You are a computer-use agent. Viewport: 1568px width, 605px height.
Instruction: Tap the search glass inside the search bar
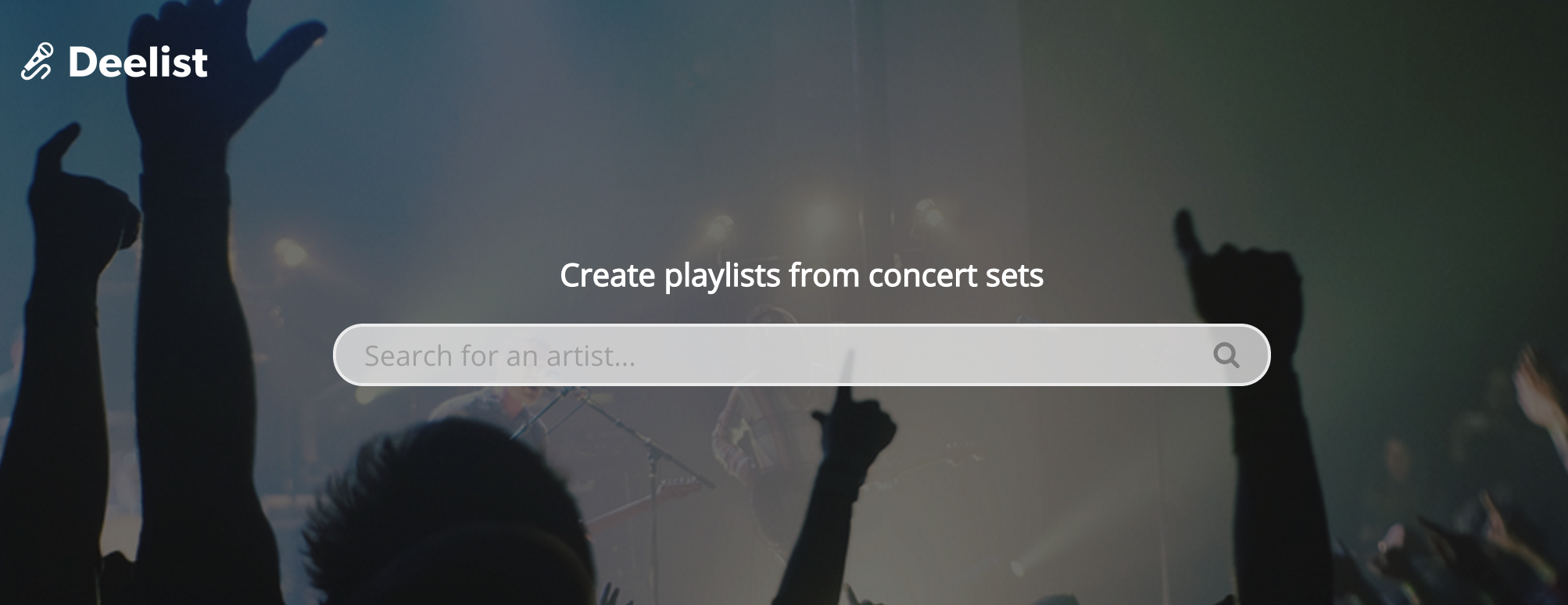[x=1226, y=356]
